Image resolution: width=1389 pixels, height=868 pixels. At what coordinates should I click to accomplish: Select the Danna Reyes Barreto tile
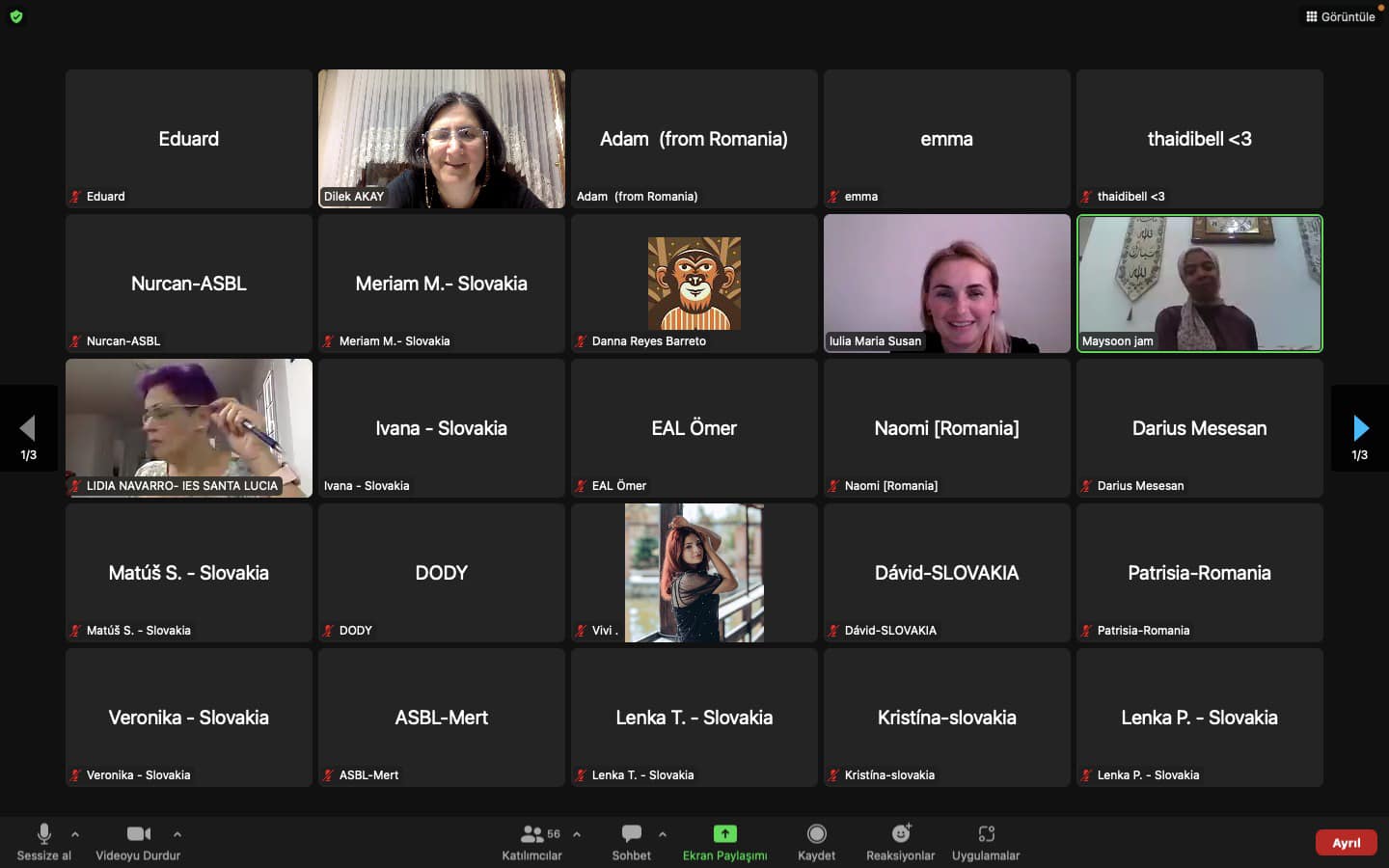pos(694,283)
